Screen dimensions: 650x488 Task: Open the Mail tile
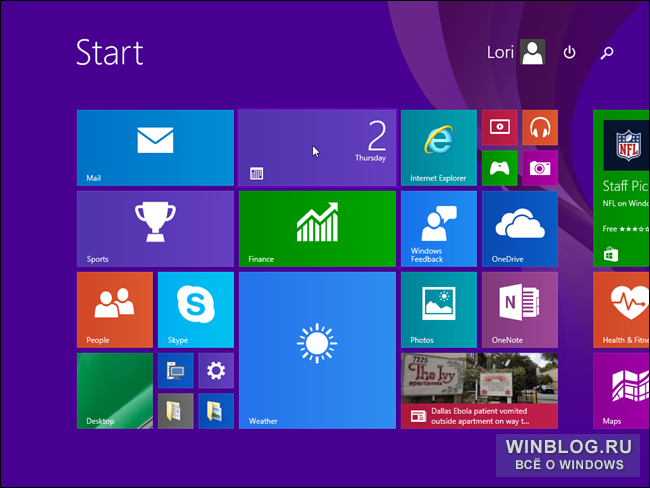(x=155, y=148)
